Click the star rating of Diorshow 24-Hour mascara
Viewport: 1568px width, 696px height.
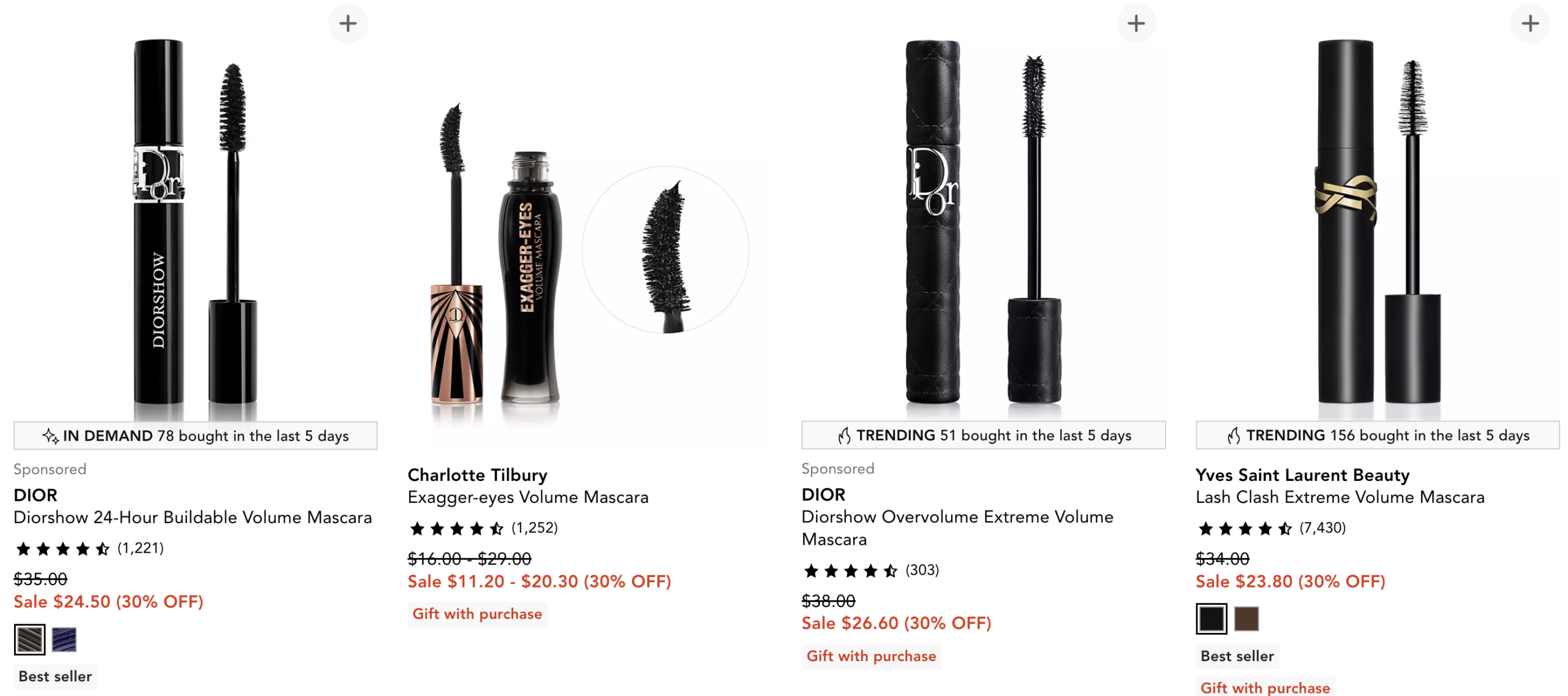pos(62,548)
